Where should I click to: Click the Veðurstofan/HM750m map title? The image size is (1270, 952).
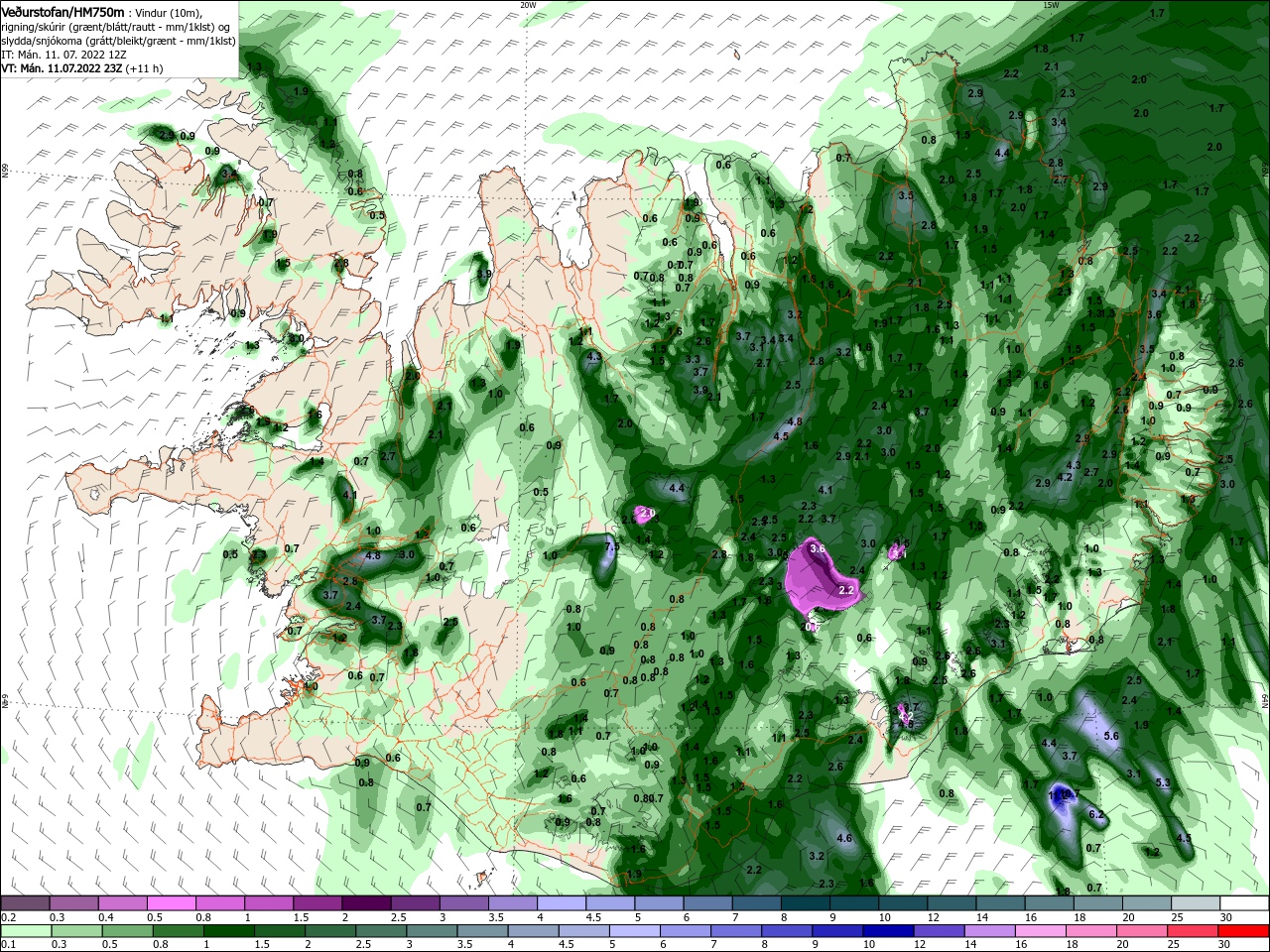(63, 11)
